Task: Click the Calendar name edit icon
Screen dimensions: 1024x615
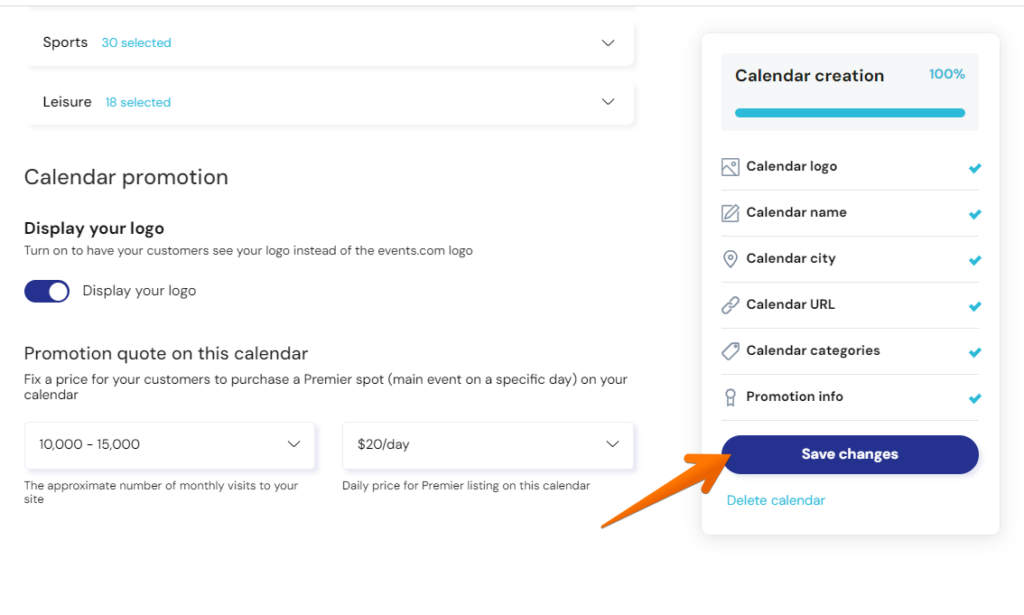Action: (x=730, y=213)
